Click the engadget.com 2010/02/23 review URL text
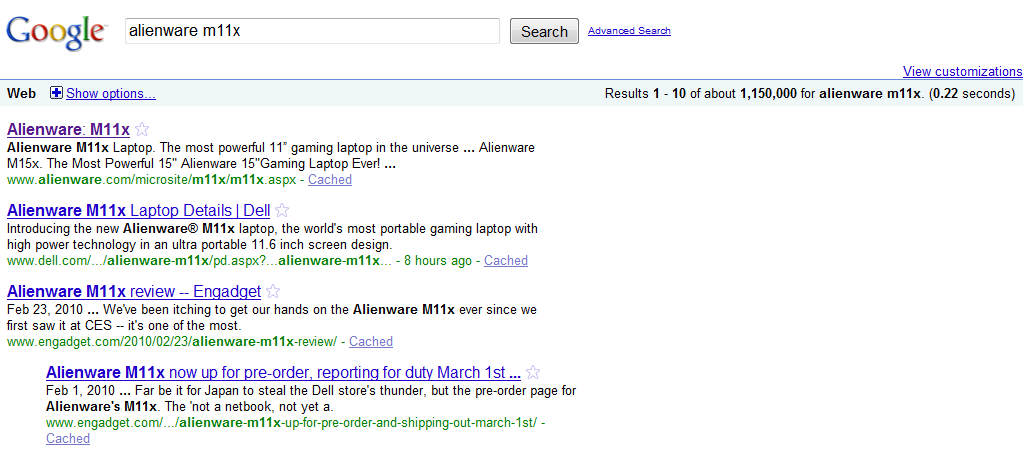 pyautogui.click(x=172, y=342)
